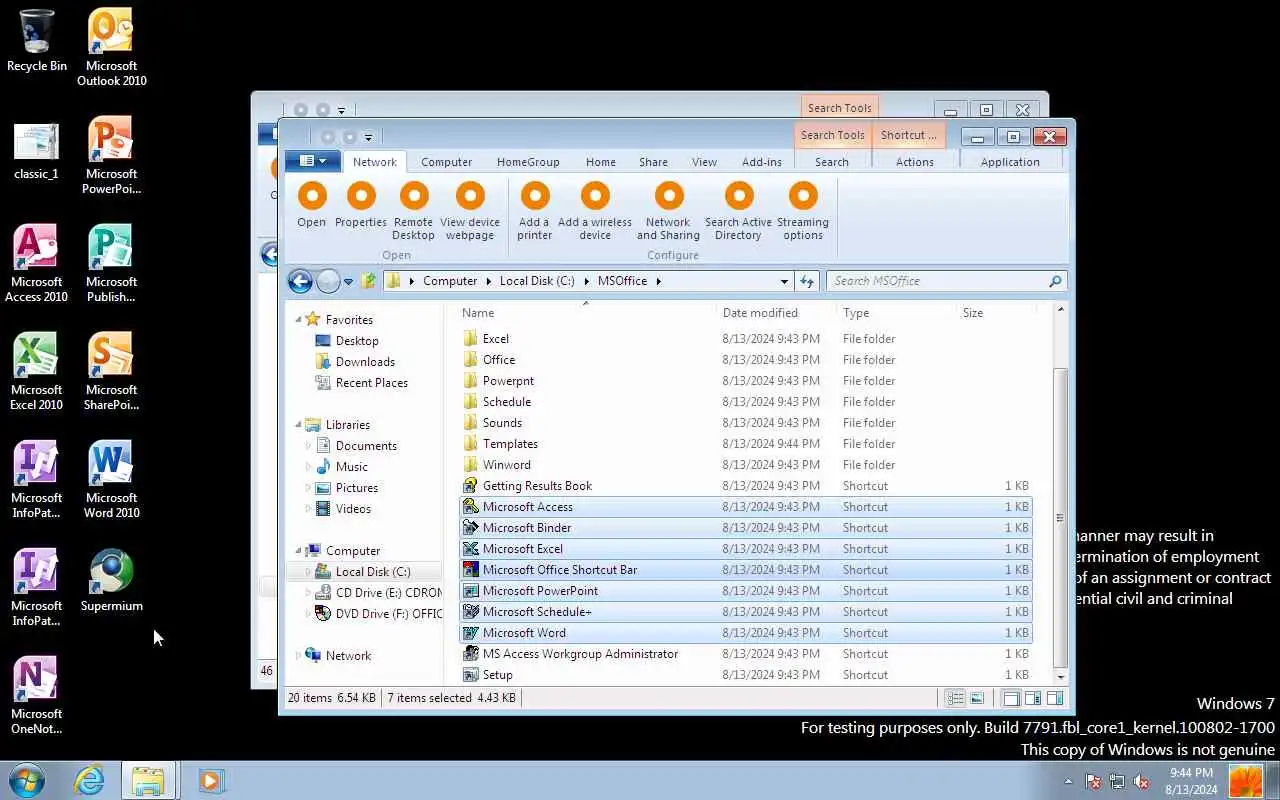Collapse the Favorites tree group
This screenshot has height=800, width=1280.
pos(298,320)
